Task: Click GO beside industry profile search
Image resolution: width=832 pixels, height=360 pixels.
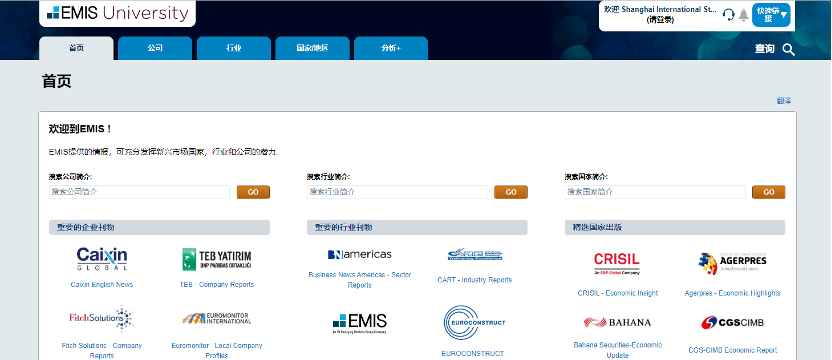Action: coord(511,192)
